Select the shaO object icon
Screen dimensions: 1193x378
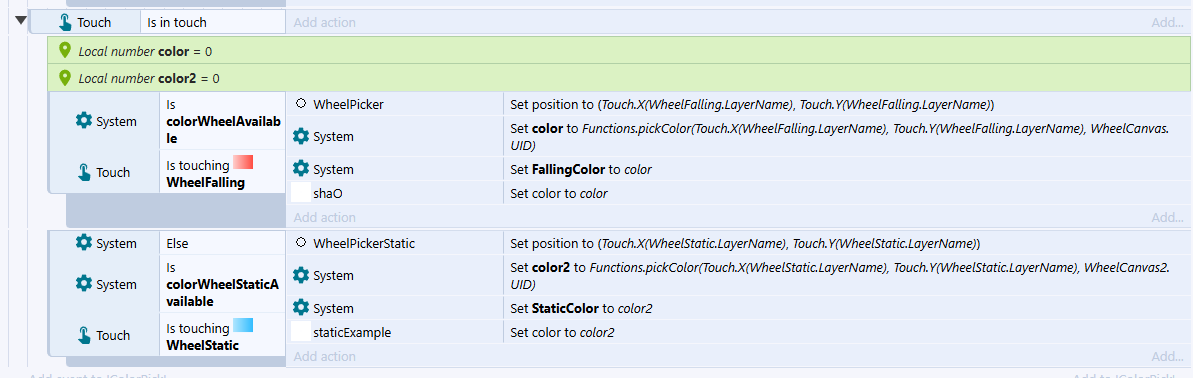[301, 193]
